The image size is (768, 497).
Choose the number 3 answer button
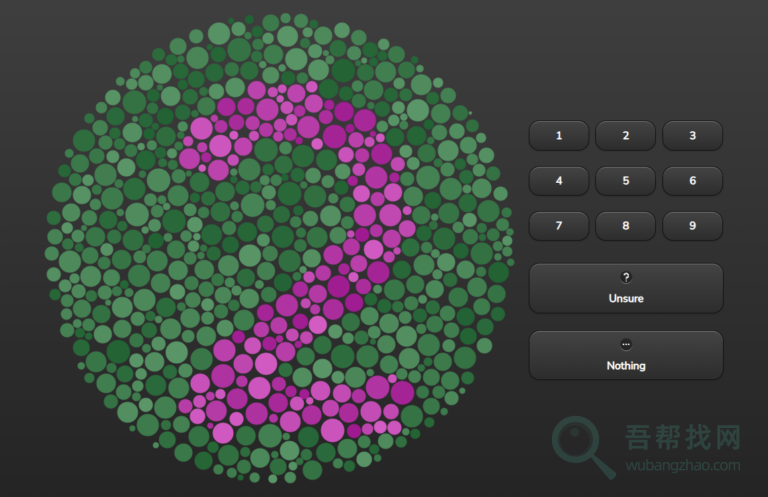coord(692,136)
